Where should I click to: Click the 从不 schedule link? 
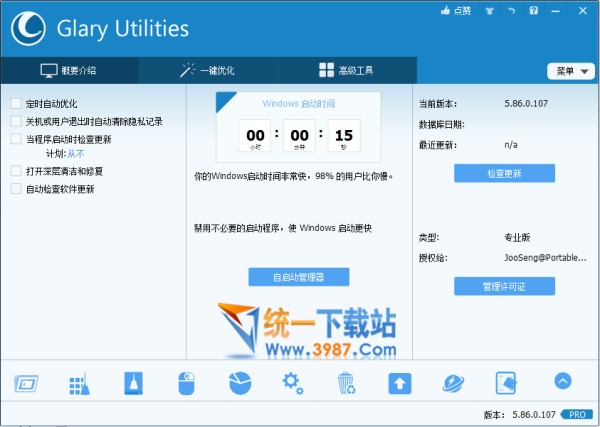point(76,154)
